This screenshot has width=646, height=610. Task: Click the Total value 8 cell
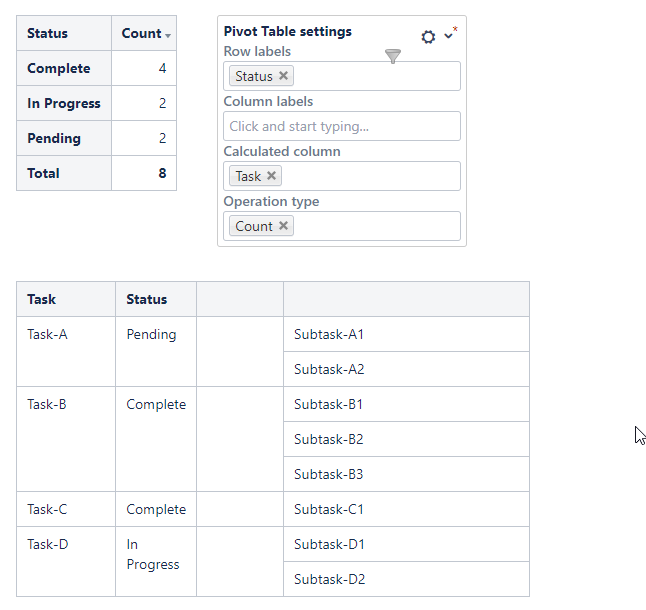[161, 173]
